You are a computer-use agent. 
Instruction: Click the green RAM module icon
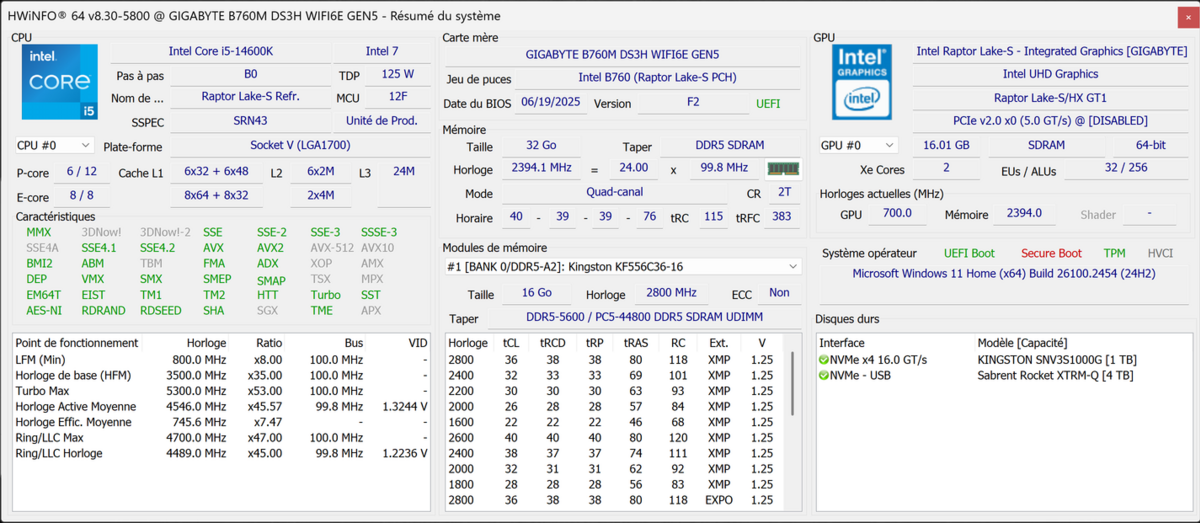pyautogui.click(x=783, y=169)
